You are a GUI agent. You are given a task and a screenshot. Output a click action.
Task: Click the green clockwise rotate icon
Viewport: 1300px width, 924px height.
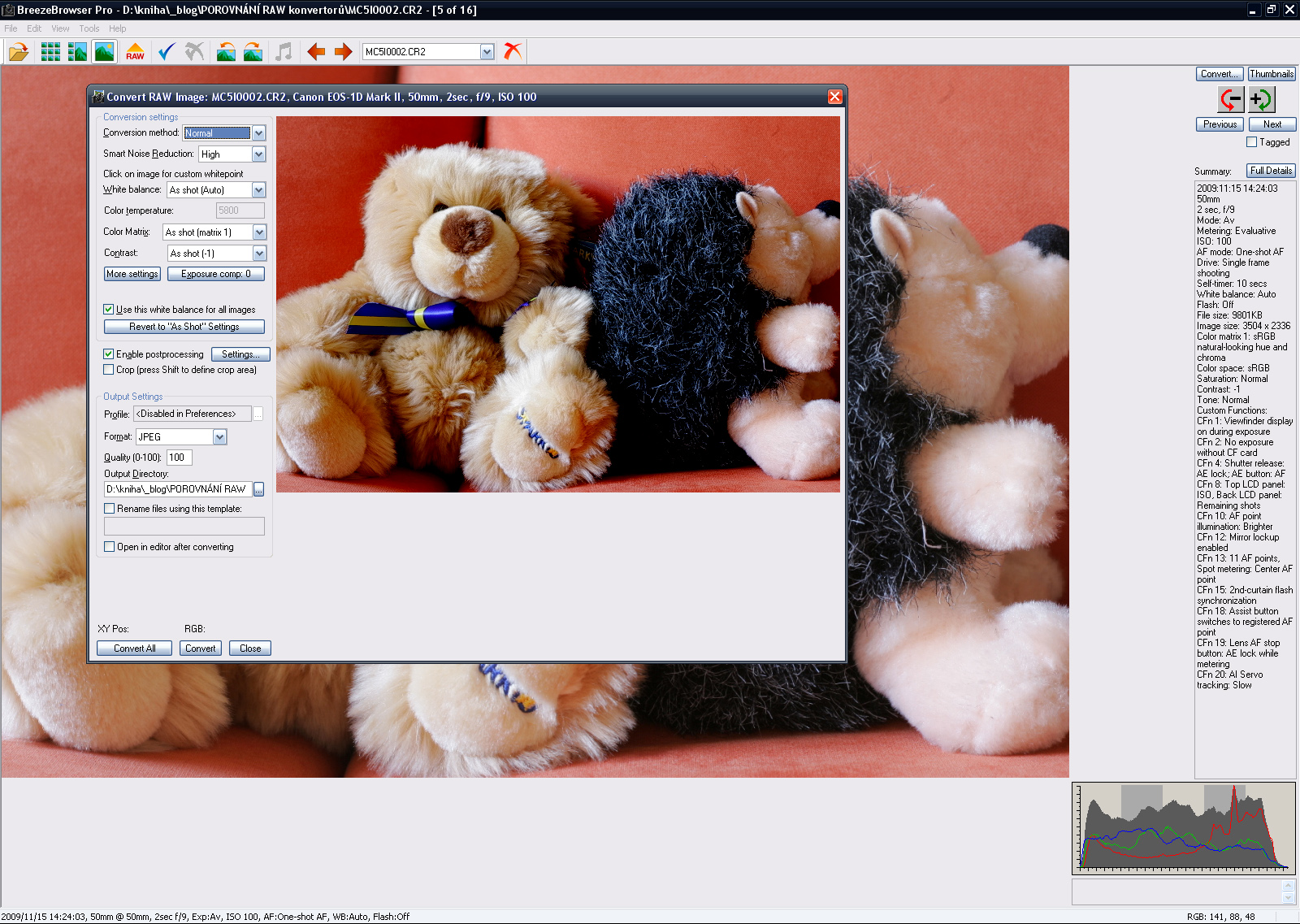[x=1261, y=99]
